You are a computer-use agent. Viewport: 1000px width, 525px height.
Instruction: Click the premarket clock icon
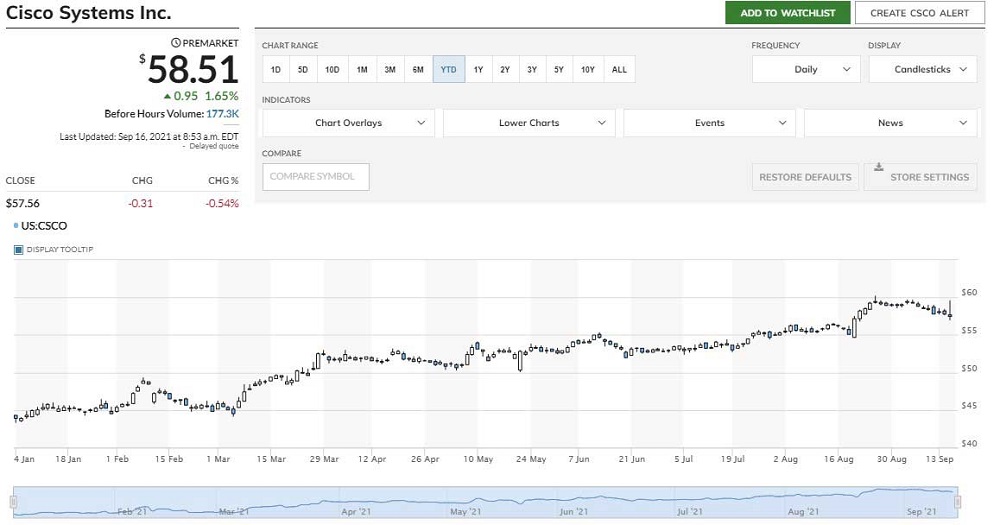[x=176, y=43]
